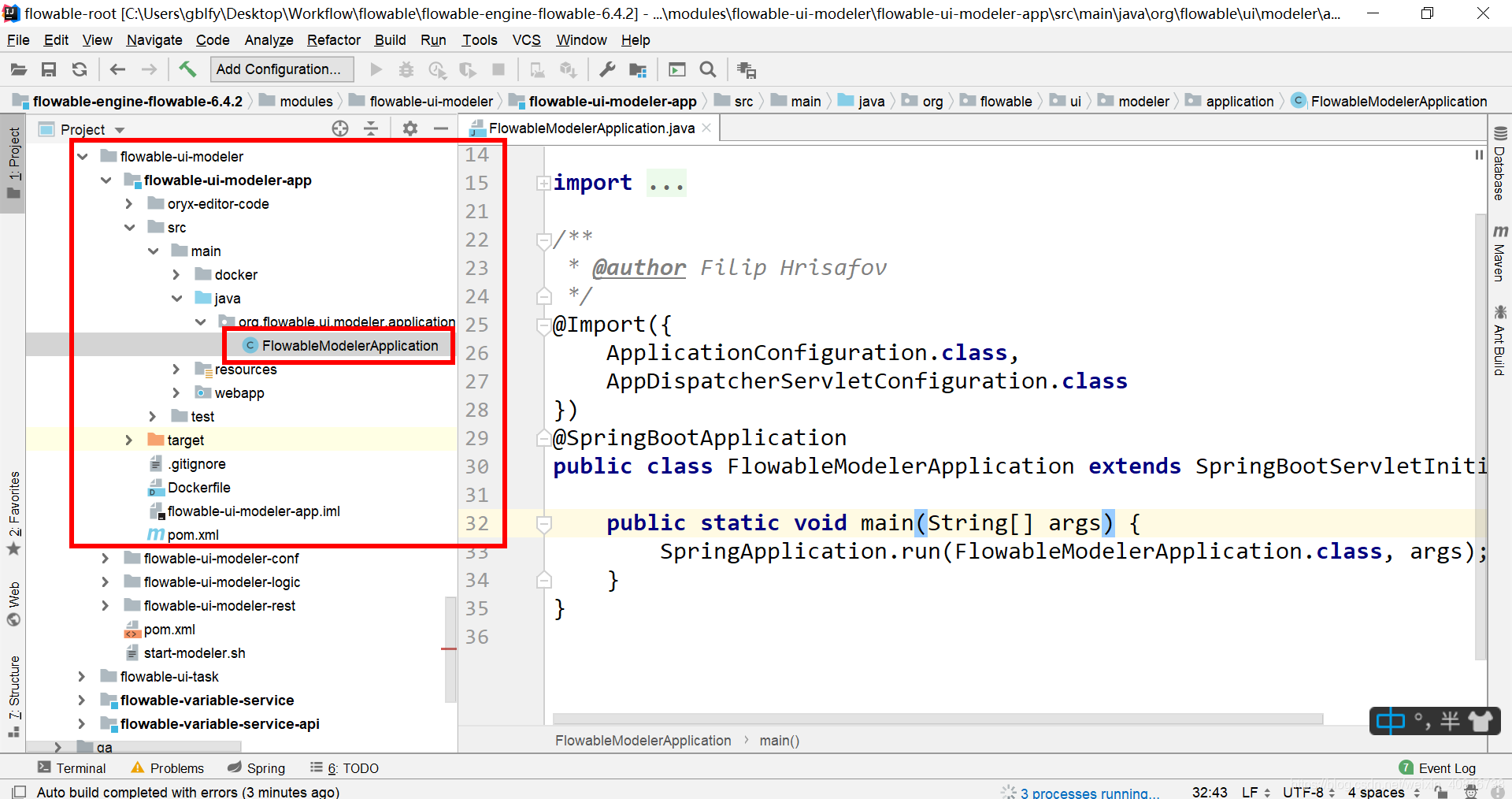Click the tool windows toggle icon in status bar
Image resolution: width=1512 pixels, height=799 pixels.
(x=19, y=791)
